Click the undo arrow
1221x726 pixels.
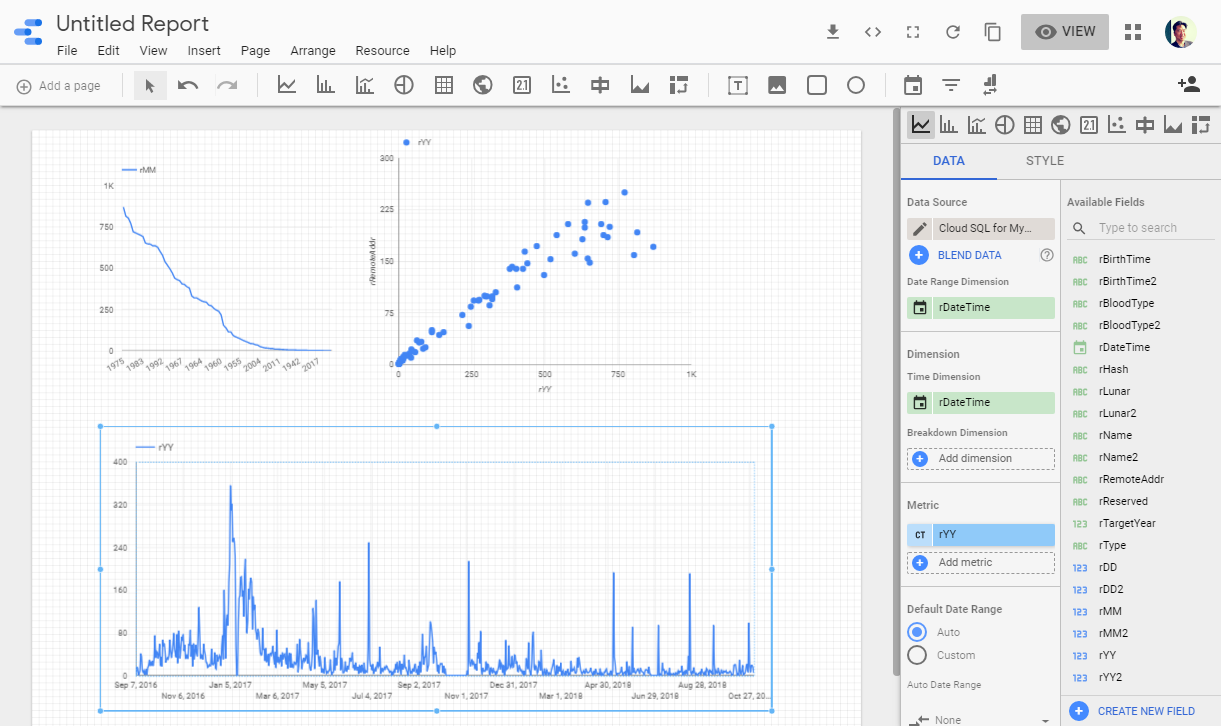click(188, 86)
